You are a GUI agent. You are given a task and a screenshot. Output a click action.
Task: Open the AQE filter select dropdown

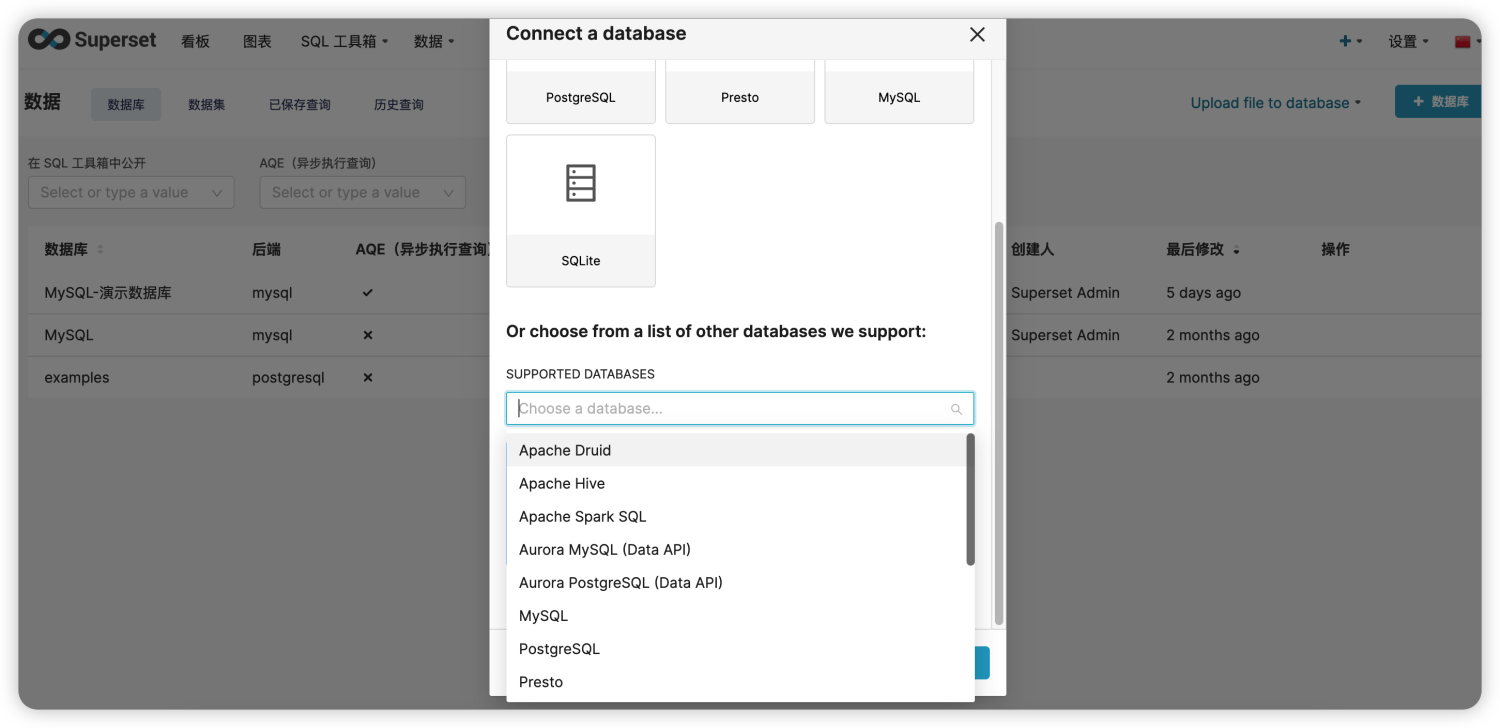363,193
